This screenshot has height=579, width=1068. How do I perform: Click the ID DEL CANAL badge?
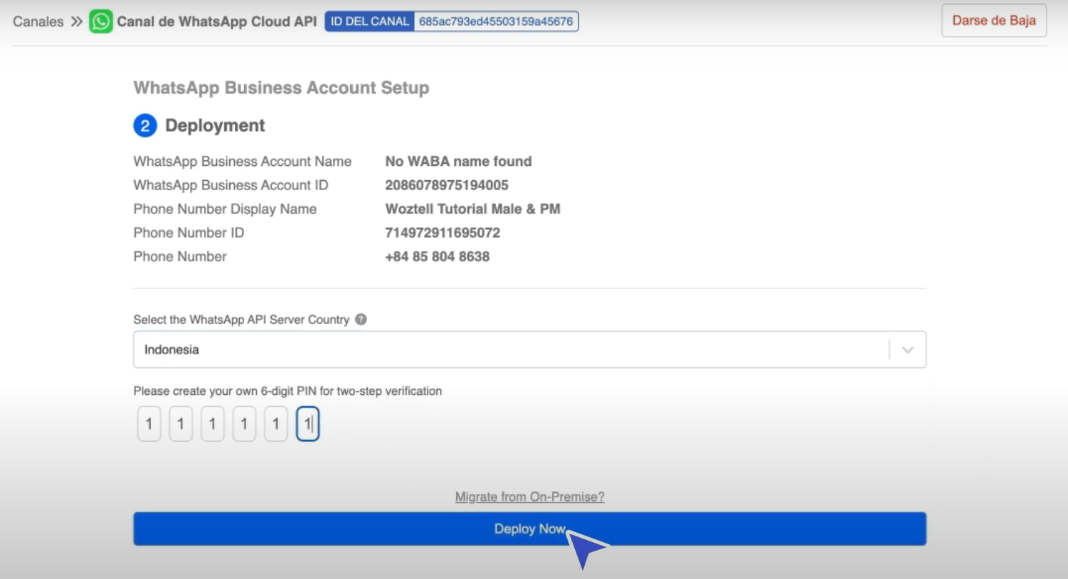pyautogui.click(x=370, y=21)
